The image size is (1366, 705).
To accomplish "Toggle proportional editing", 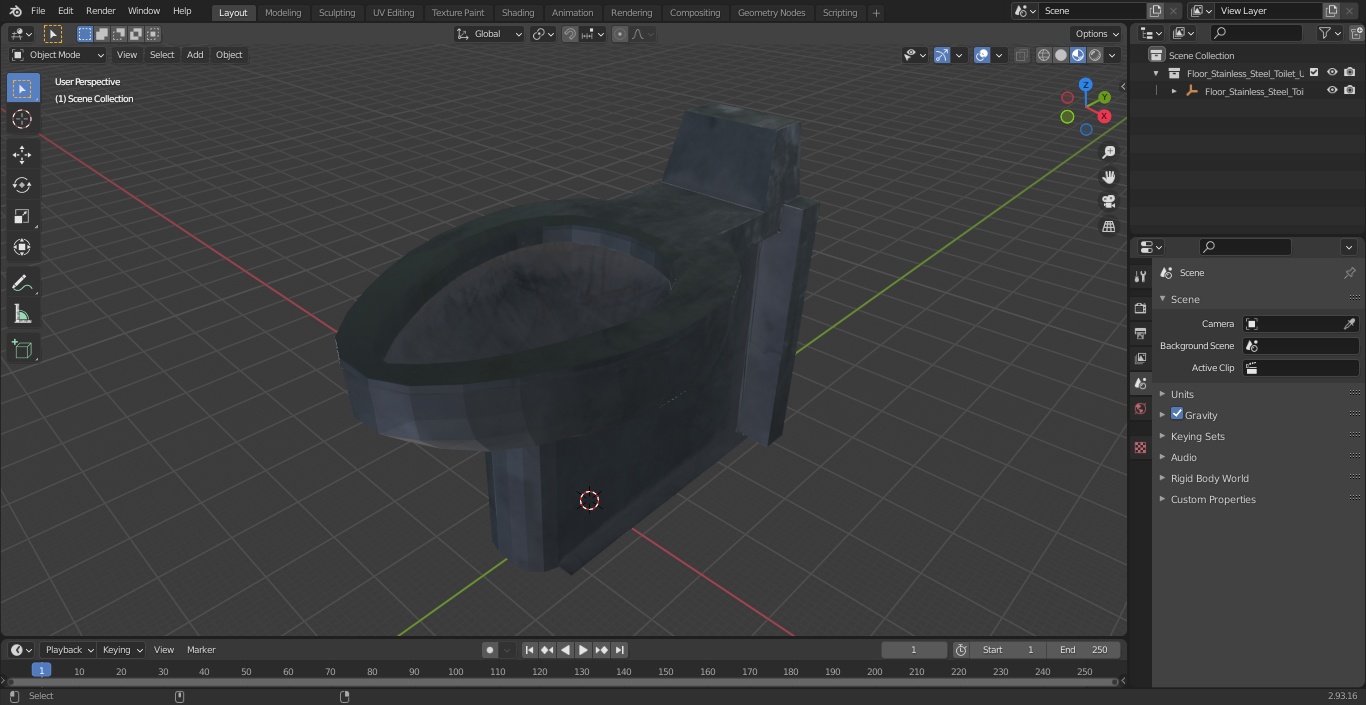I will pyautogui.click(x=620, y=34).
